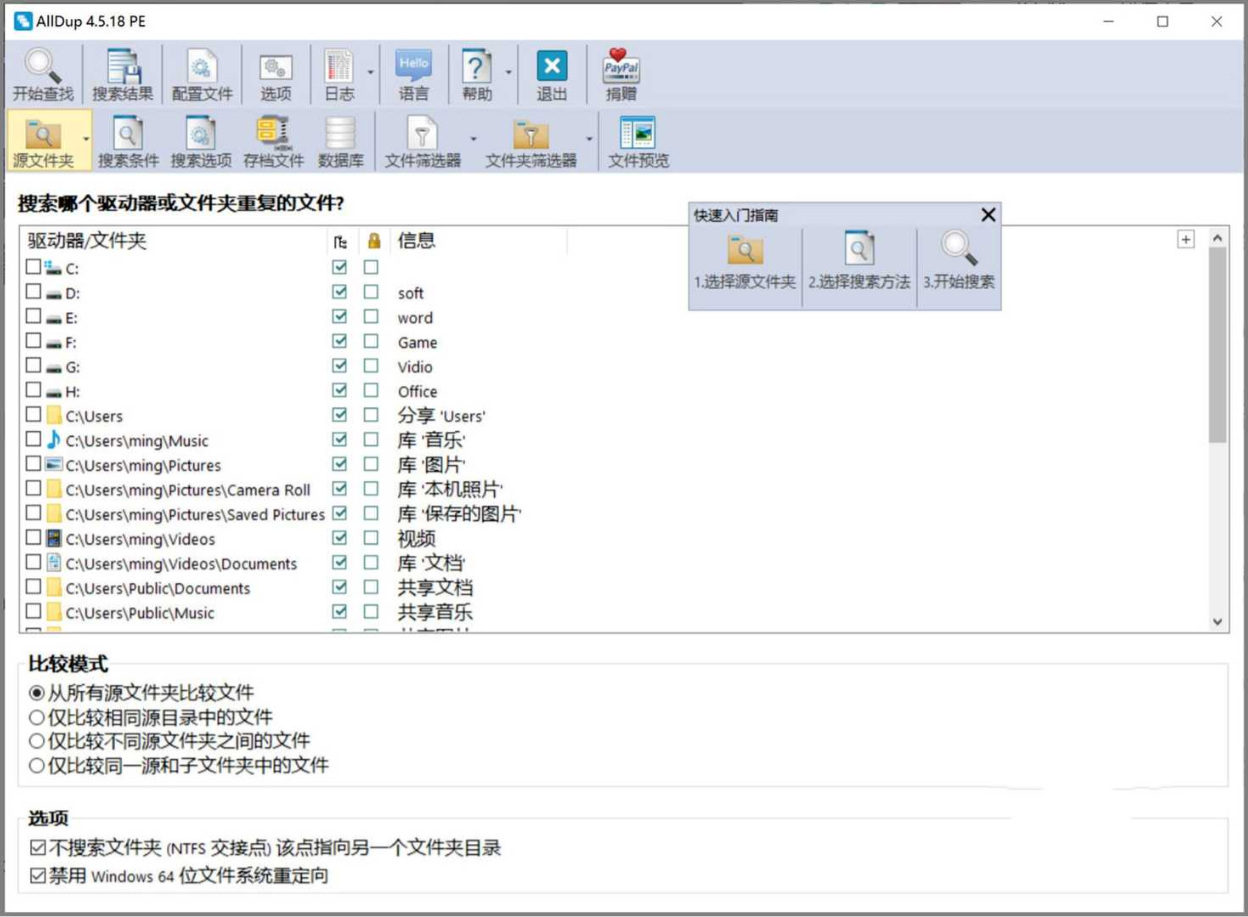Open the 配置文件 toolbar button
This screenshot has height=917, width=1248.
click(201, 75)
